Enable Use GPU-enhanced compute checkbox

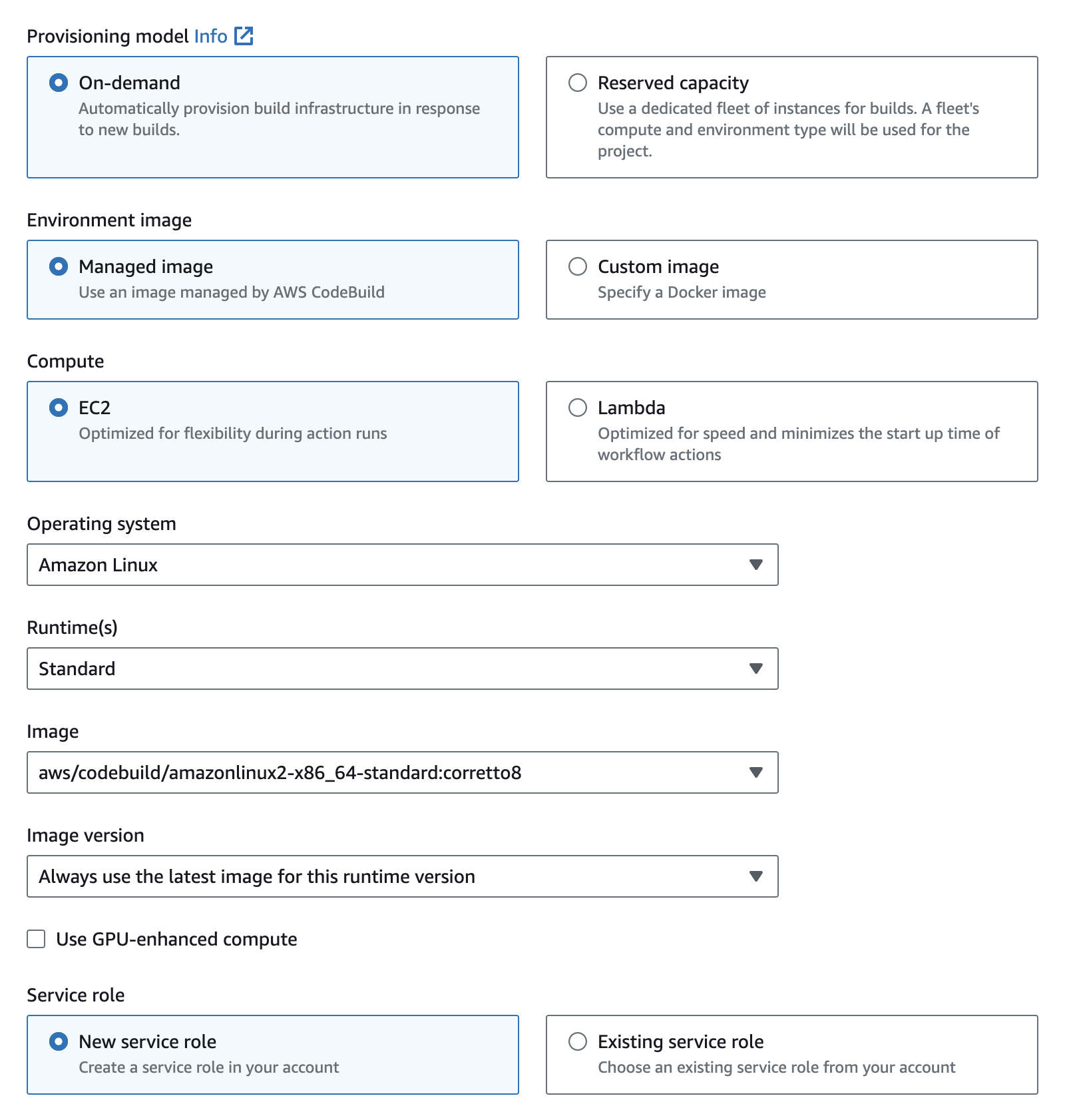click(37, 939)
